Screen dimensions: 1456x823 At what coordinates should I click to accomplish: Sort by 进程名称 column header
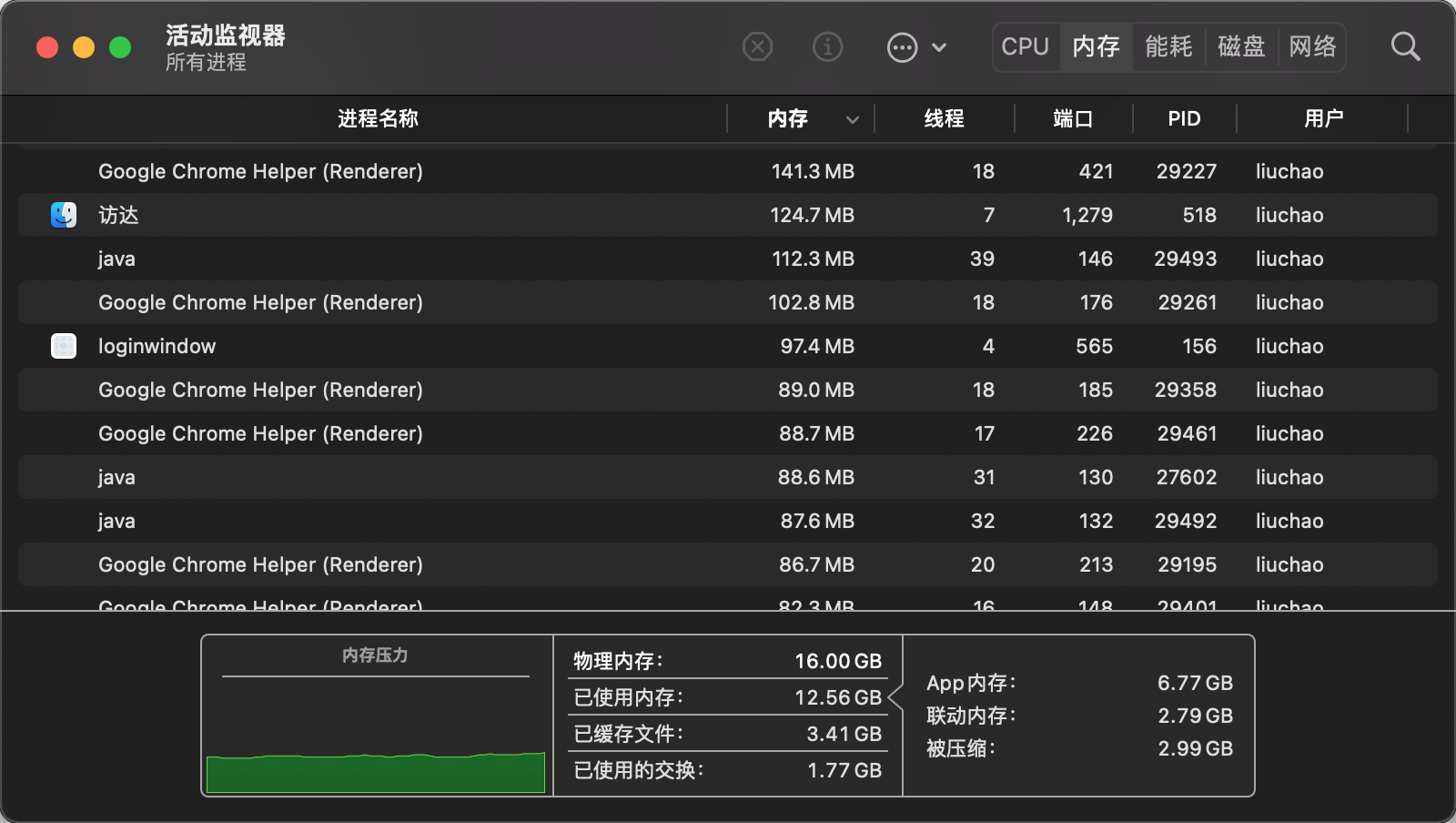coord(378,118)
